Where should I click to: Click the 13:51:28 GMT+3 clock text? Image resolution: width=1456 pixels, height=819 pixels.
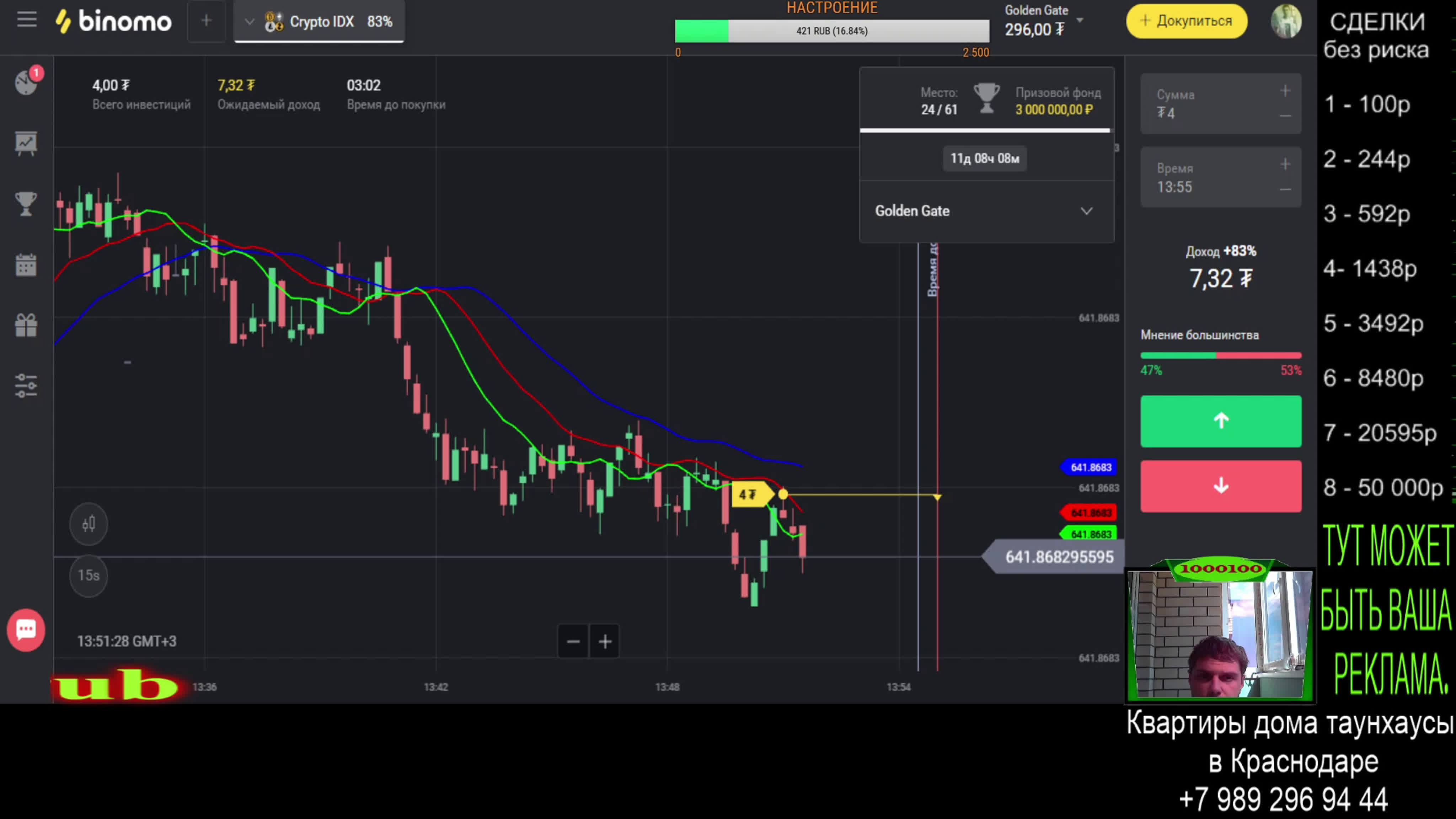pos(127,642)
